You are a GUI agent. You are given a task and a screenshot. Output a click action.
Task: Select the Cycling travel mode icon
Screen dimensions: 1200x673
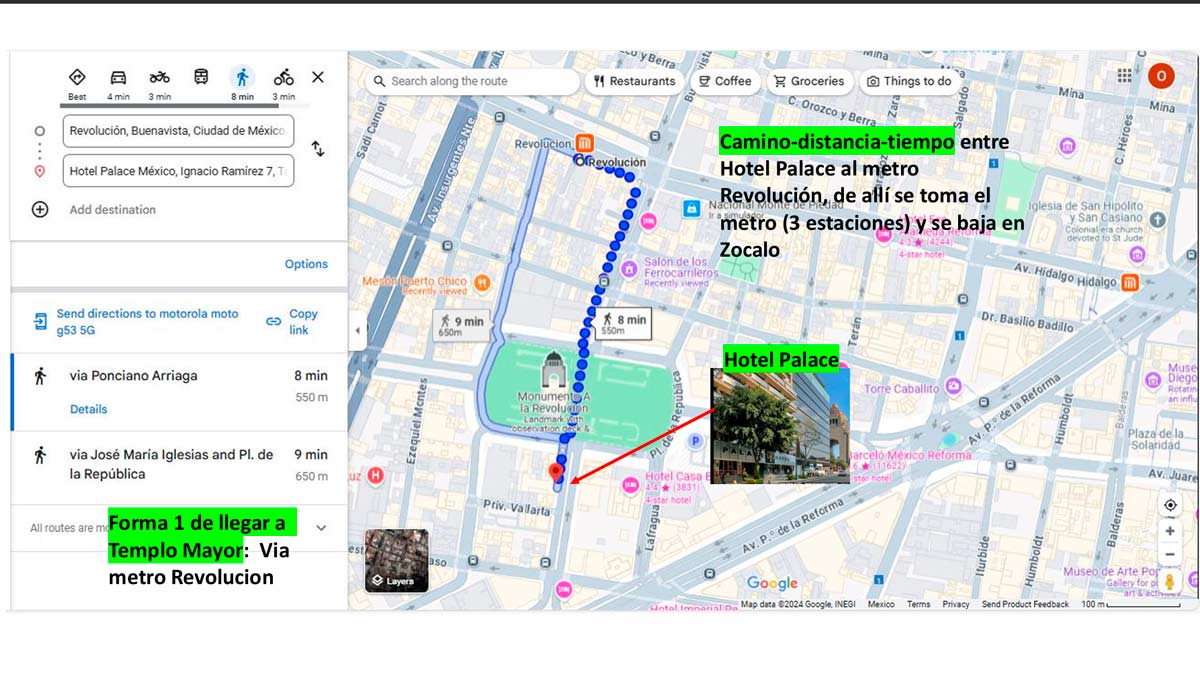(284, 78)
